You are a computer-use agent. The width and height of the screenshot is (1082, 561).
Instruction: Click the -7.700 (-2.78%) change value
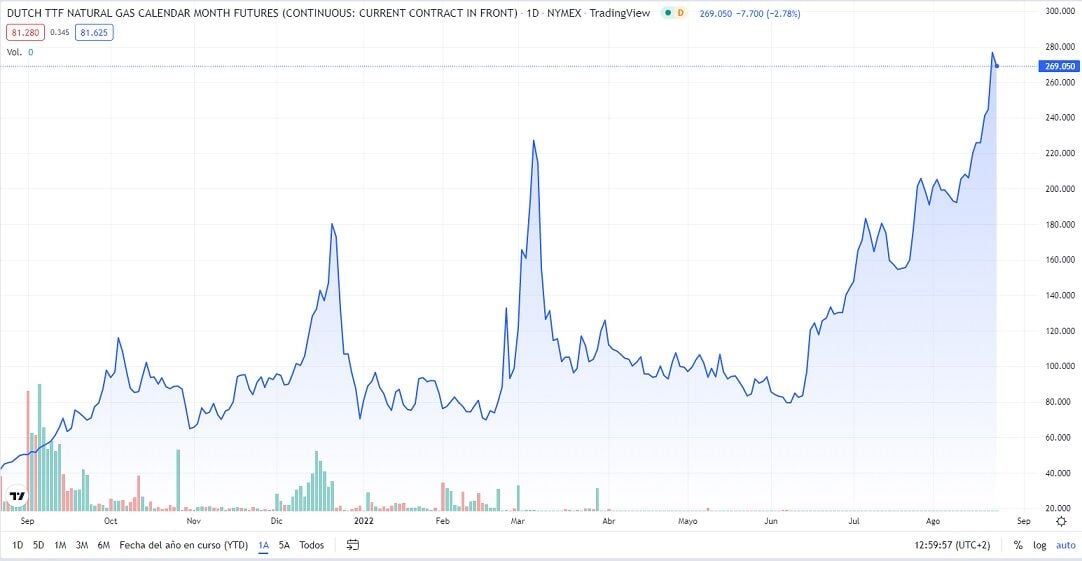(x=768, y=13)
